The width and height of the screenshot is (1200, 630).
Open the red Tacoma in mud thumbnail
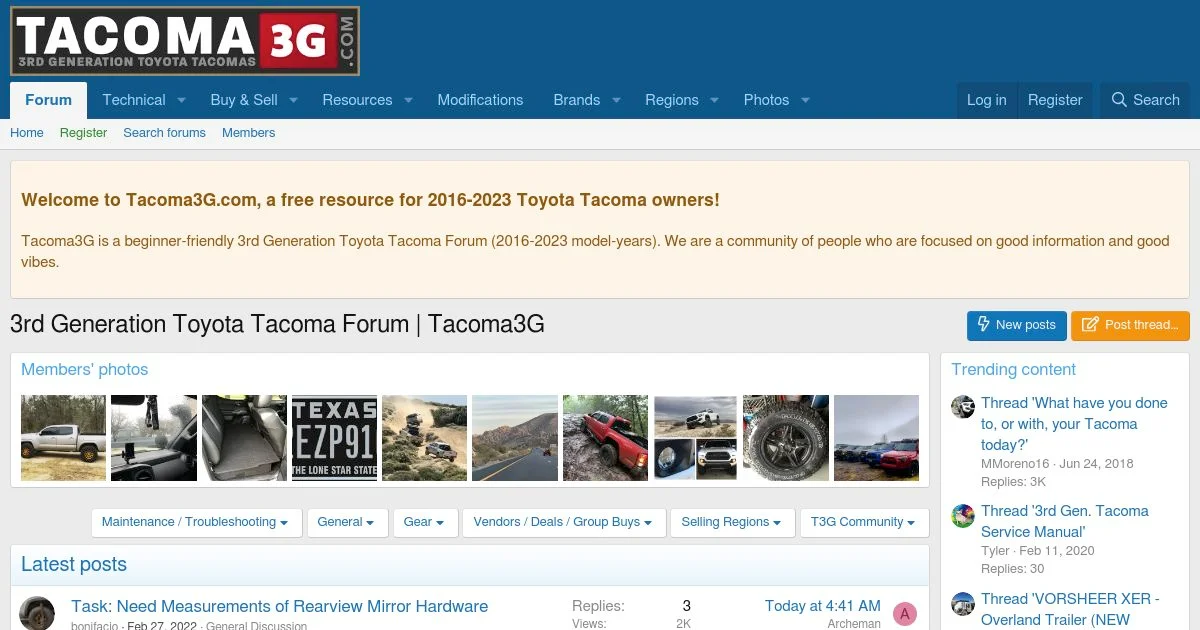(605, 438)
